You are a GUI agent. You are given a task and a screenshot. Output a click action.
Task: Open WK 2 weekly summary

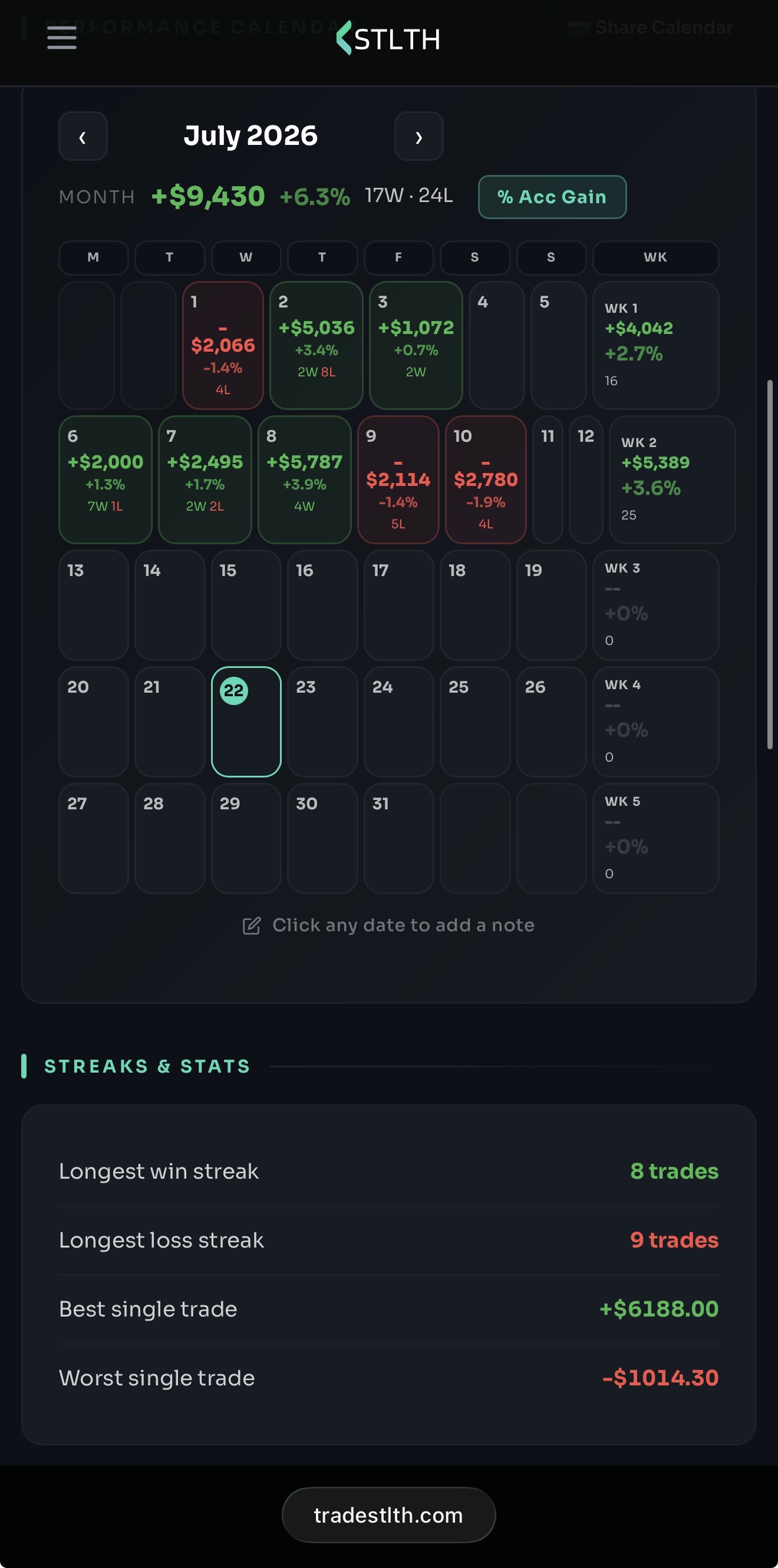pyautogui.click(x=672, y=479)
